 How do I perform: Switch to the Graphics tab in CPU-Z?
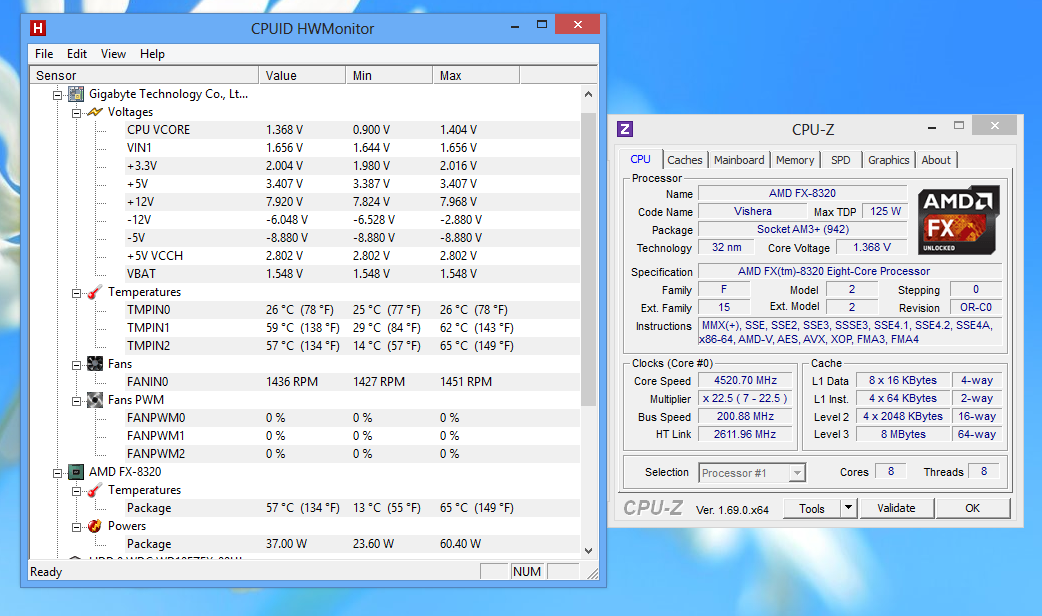coord(888,160)
